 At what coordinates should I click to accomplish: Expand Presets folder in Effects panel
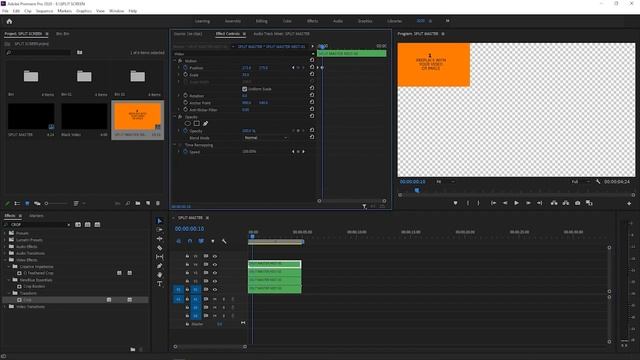point(5,233)
